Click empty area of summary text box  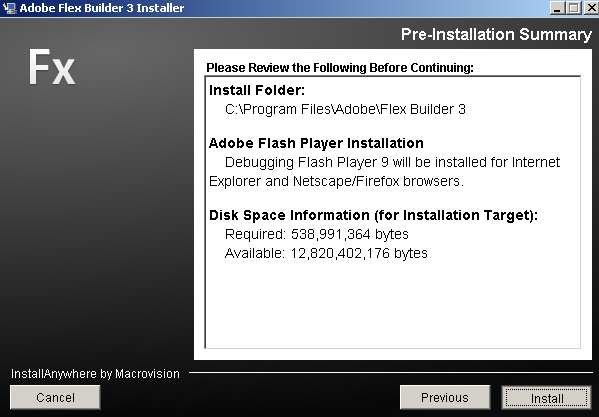[x=393, y=305]
